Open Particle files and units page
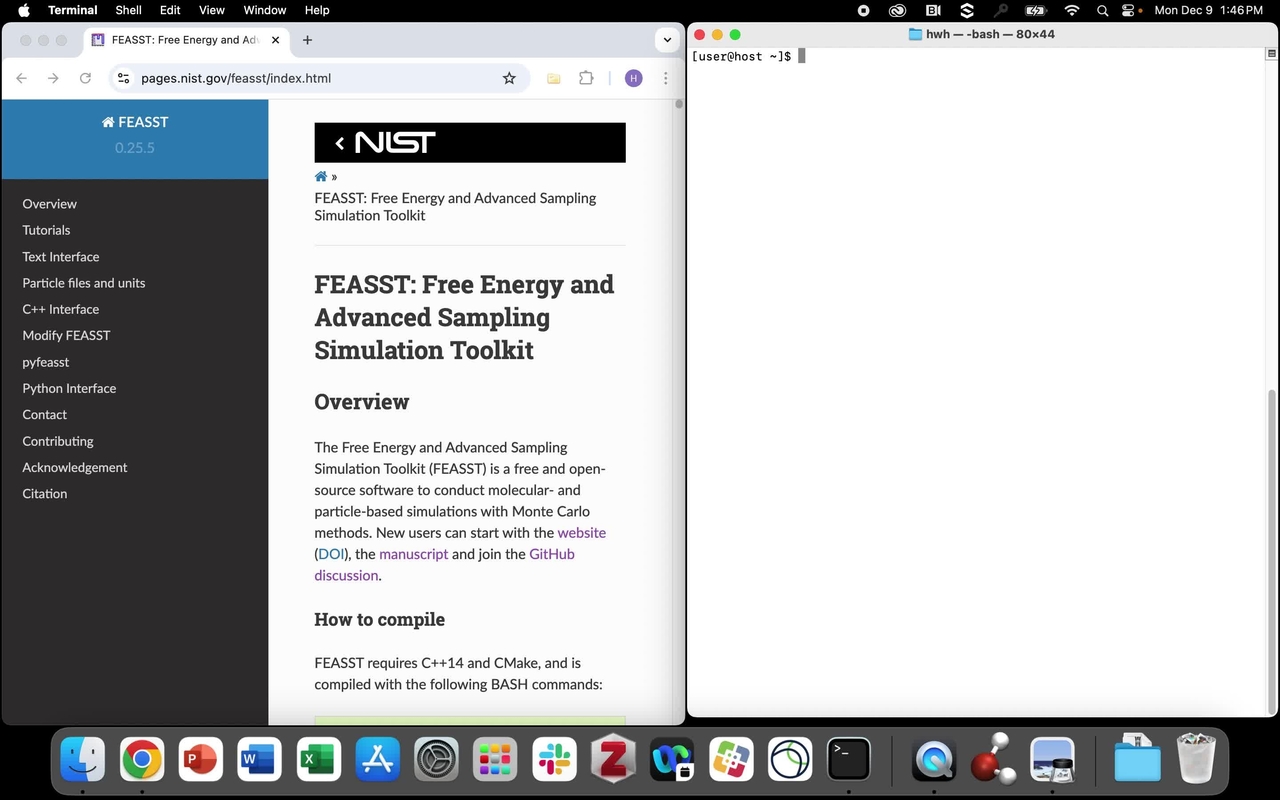 (84, 283)
